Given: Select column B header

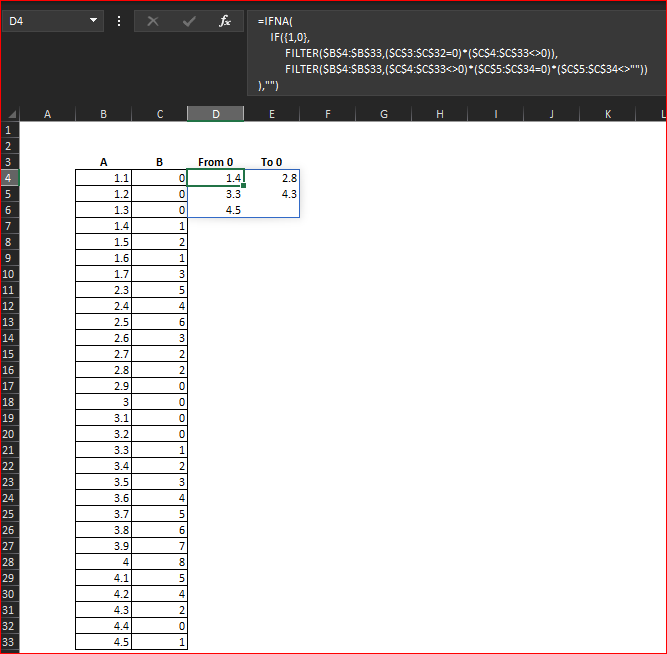Looking at the screenshot, I should [103, 114].
